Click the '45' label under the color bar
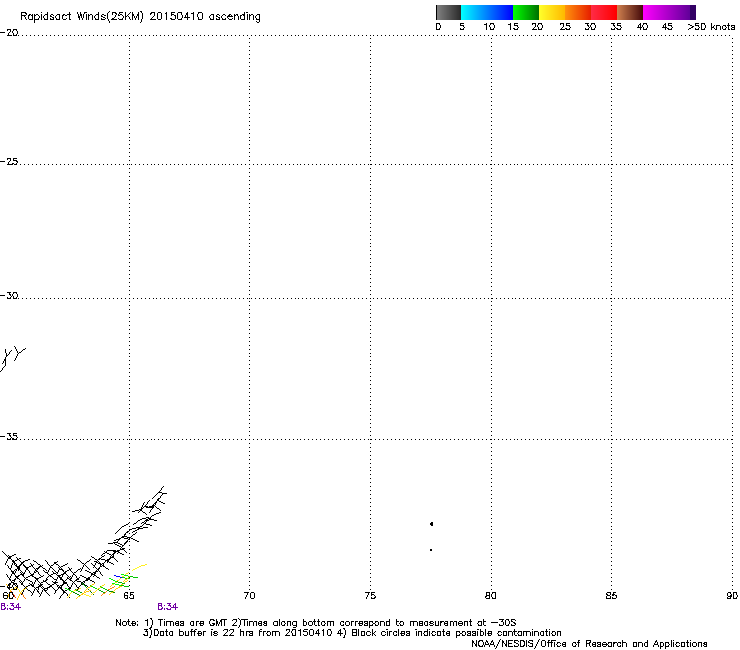The width and height of the screenshot is (740, 650). [667, 27]
